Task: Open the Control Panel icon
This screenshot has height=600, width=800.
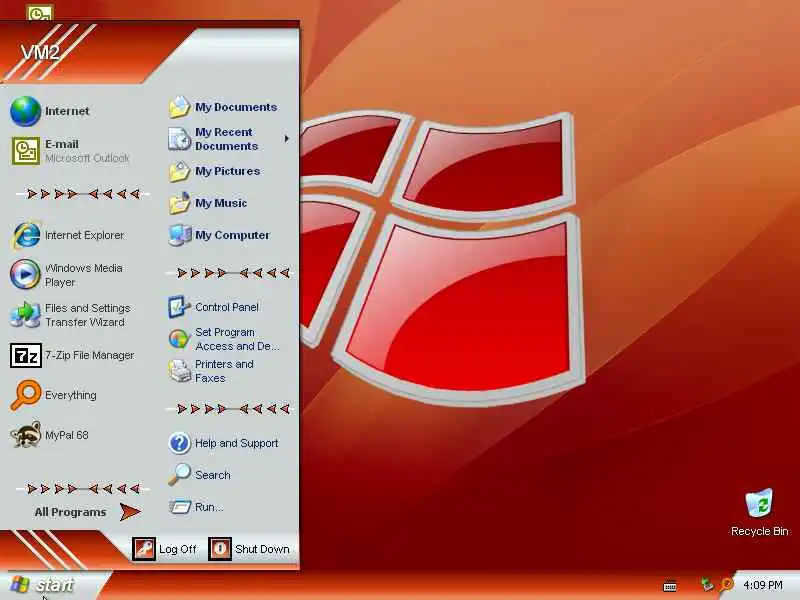Action: coord(180,307)
